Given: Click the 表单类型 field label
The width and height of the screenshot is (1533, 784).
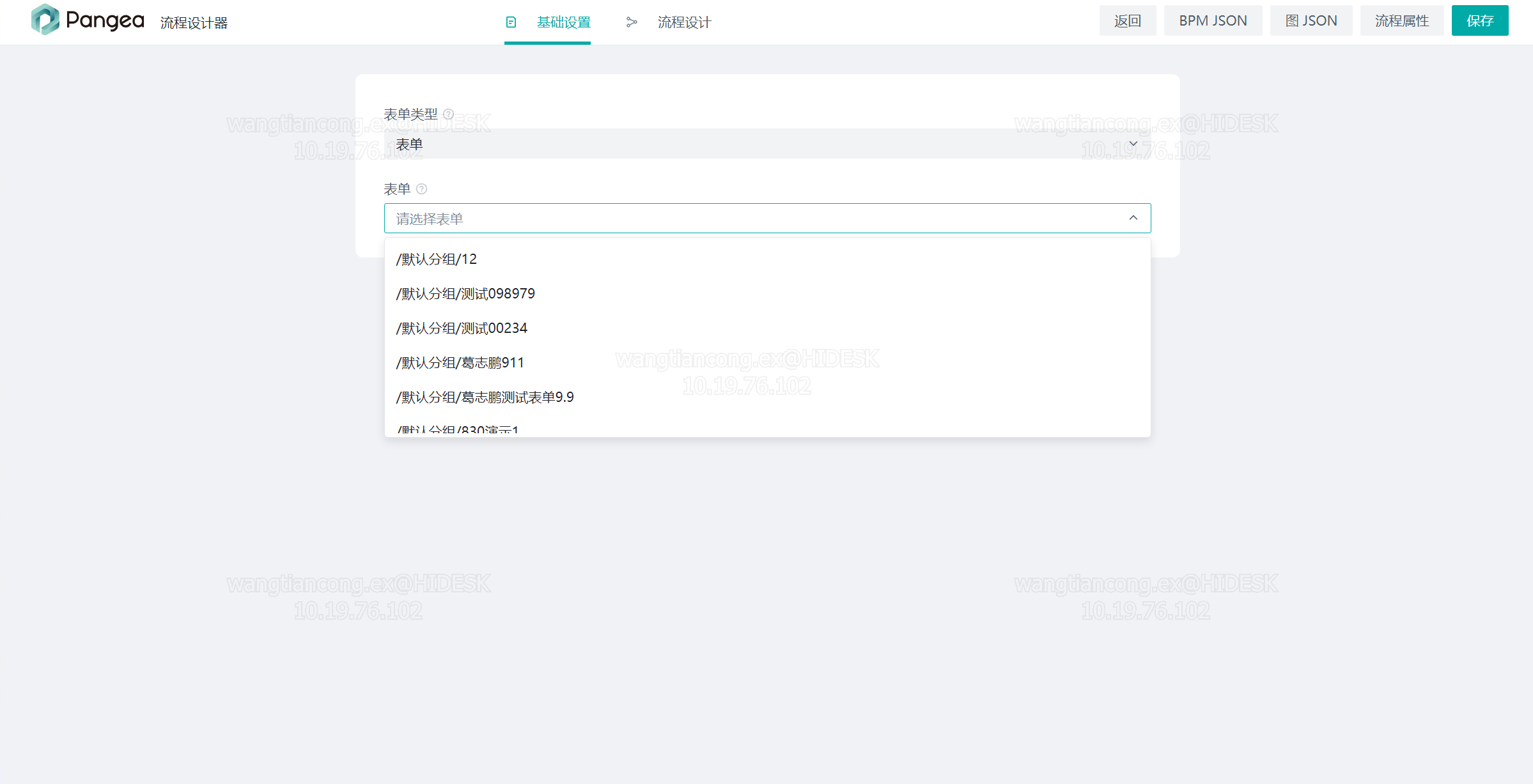Looking at the screenshot, I should [410, 114].
